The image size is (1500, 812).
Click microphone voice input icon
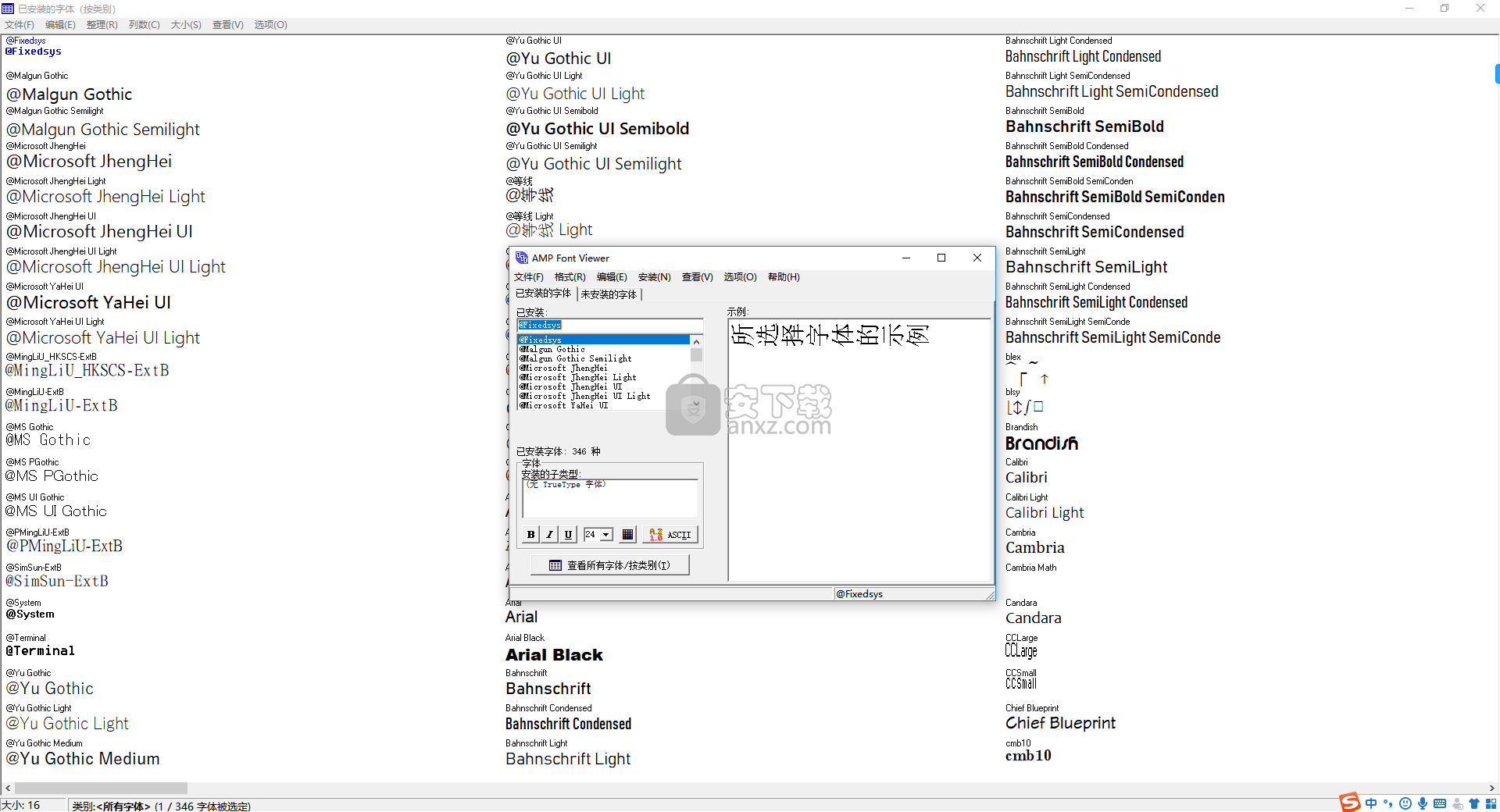coord(1423,803)
